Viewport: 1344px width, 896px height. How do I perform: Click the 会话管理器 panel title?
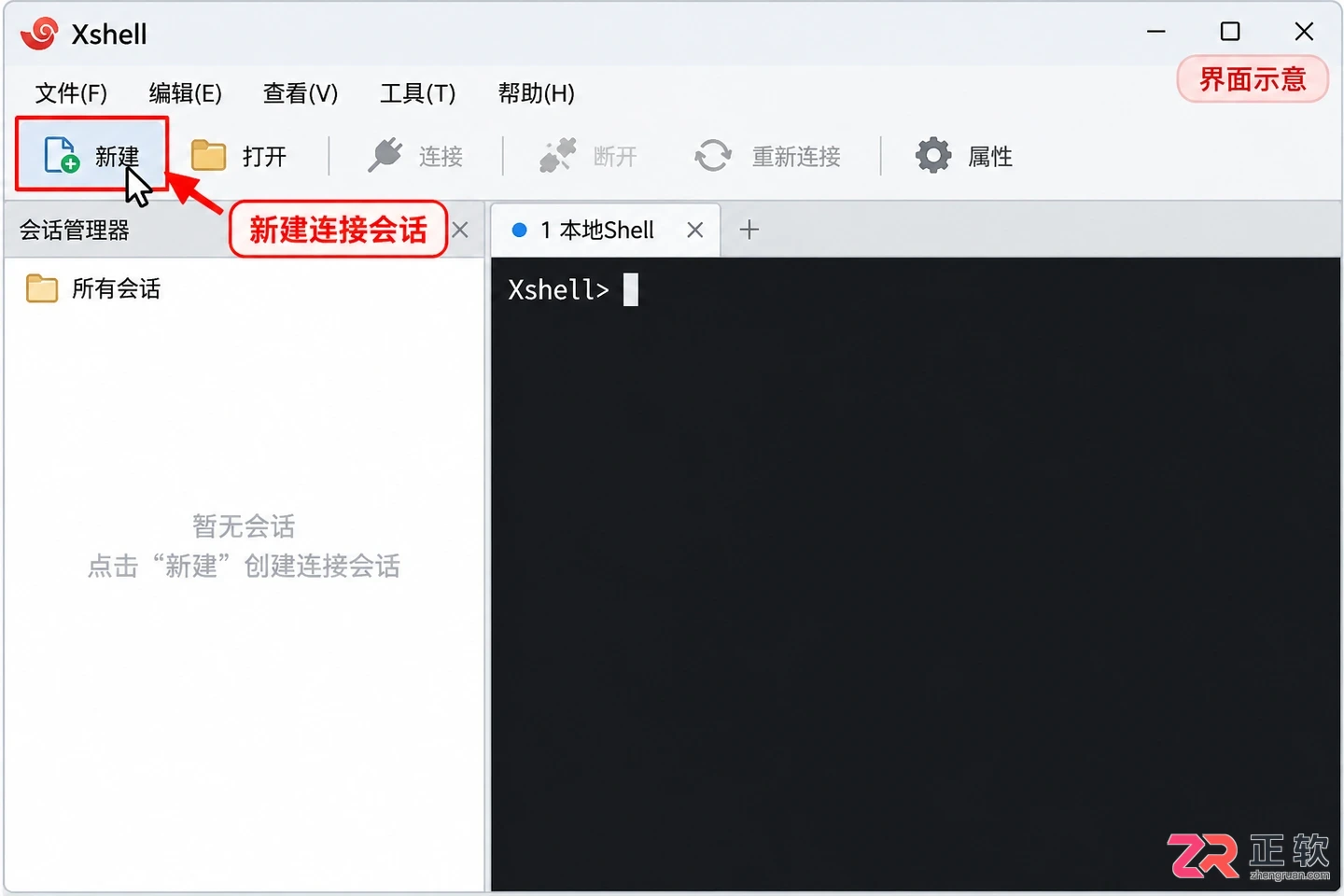(74, 231)
